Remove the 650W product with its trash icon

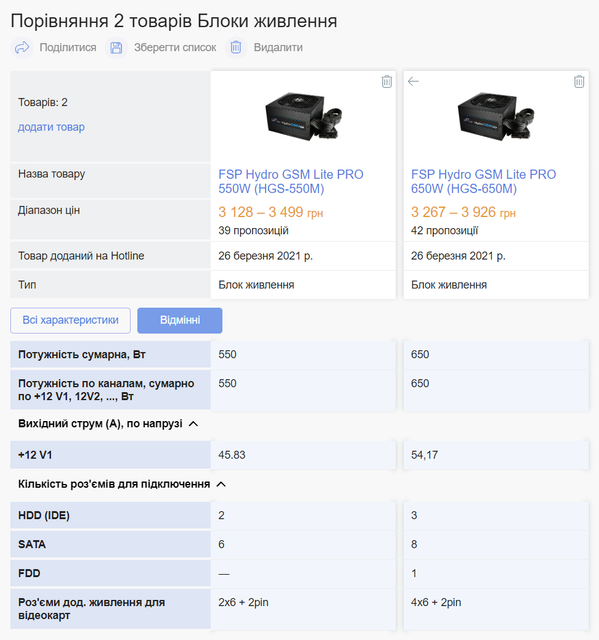[579, 82]
